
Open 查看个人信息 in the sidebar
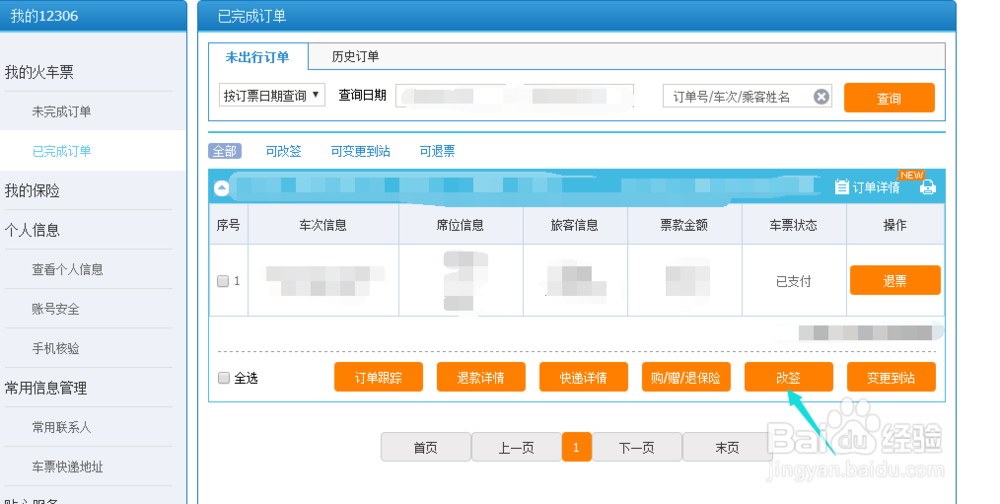pos(68,269)
